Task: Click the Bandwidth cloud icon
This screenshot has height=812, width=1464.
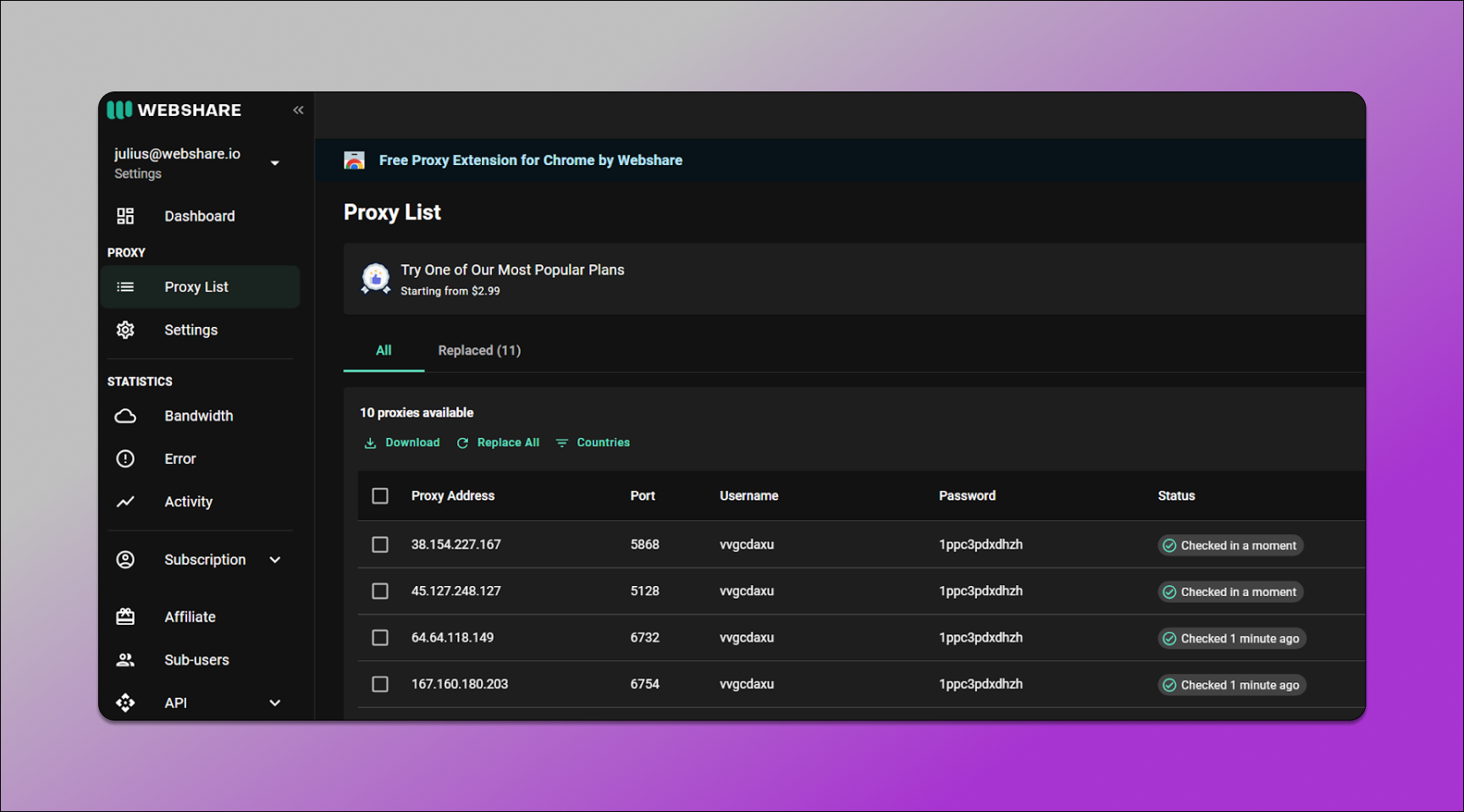Action: click(x=125, y=416)
